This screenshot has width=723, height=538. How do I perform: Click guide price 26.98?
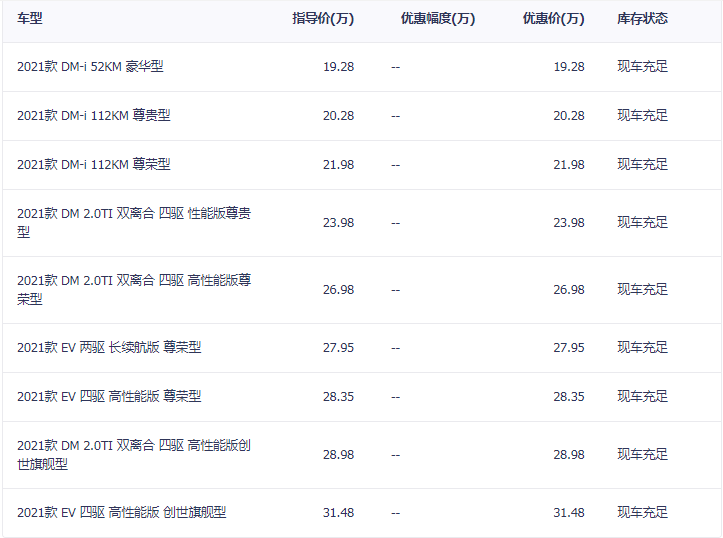click(338, 290)
